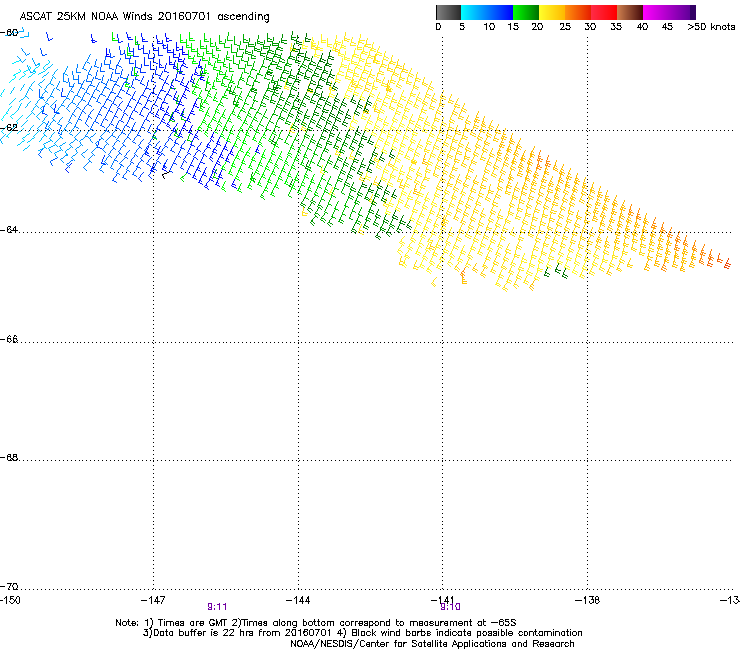The width and height of the screenshot is (740, 650).
Task: Click the title text 'ASCAT 25KM NOAA Winds 20160701 ascending'
Action: (144, 17)
